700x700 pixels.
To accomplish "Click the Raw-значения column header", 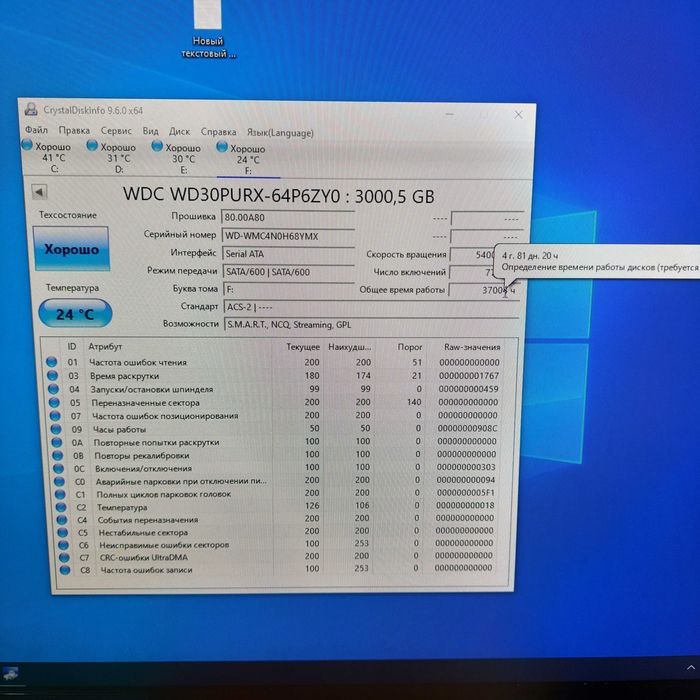I will click(472, 347).
